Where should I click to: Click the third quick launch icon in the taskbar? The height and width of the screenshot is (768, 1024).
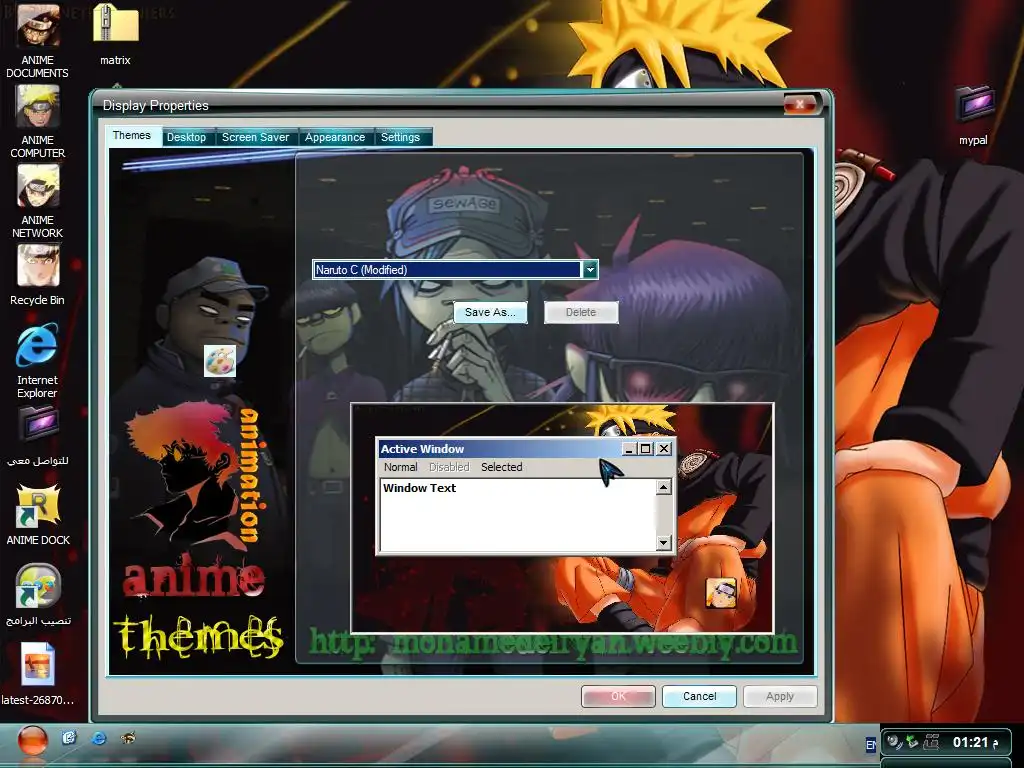point(128,739)
